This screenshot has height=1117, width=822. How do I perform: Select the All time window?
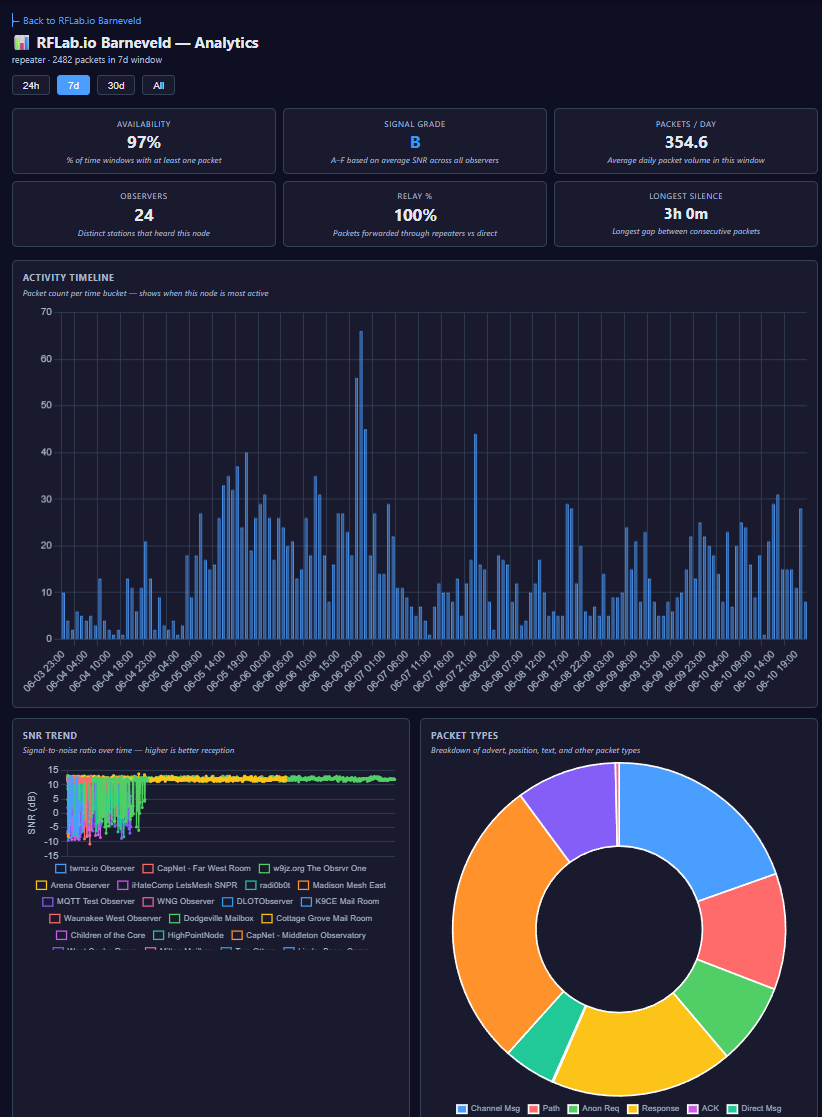pyautogui.click(x=158, y=85)
